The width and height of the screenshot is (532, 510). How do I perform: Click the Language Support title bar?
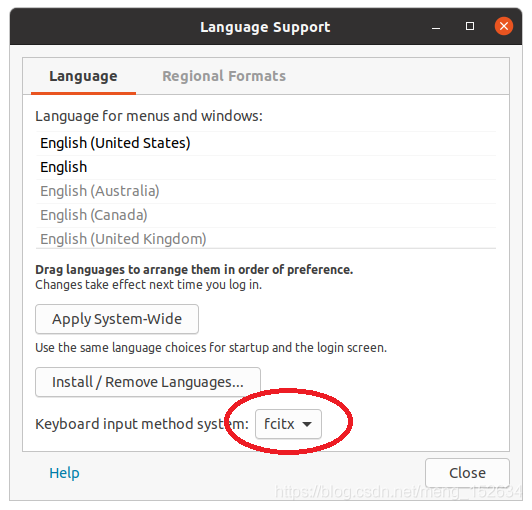pos(265,27)
